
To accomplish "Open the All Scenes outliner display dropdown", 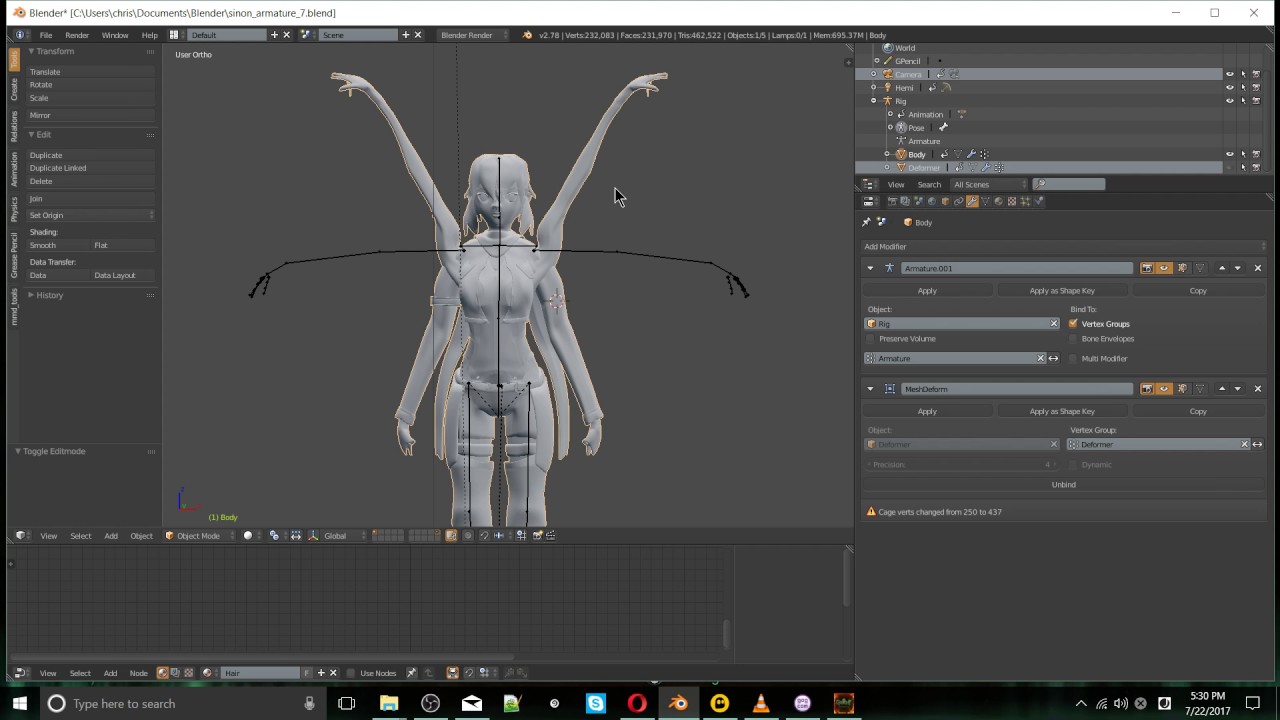I will click(989, 184).
